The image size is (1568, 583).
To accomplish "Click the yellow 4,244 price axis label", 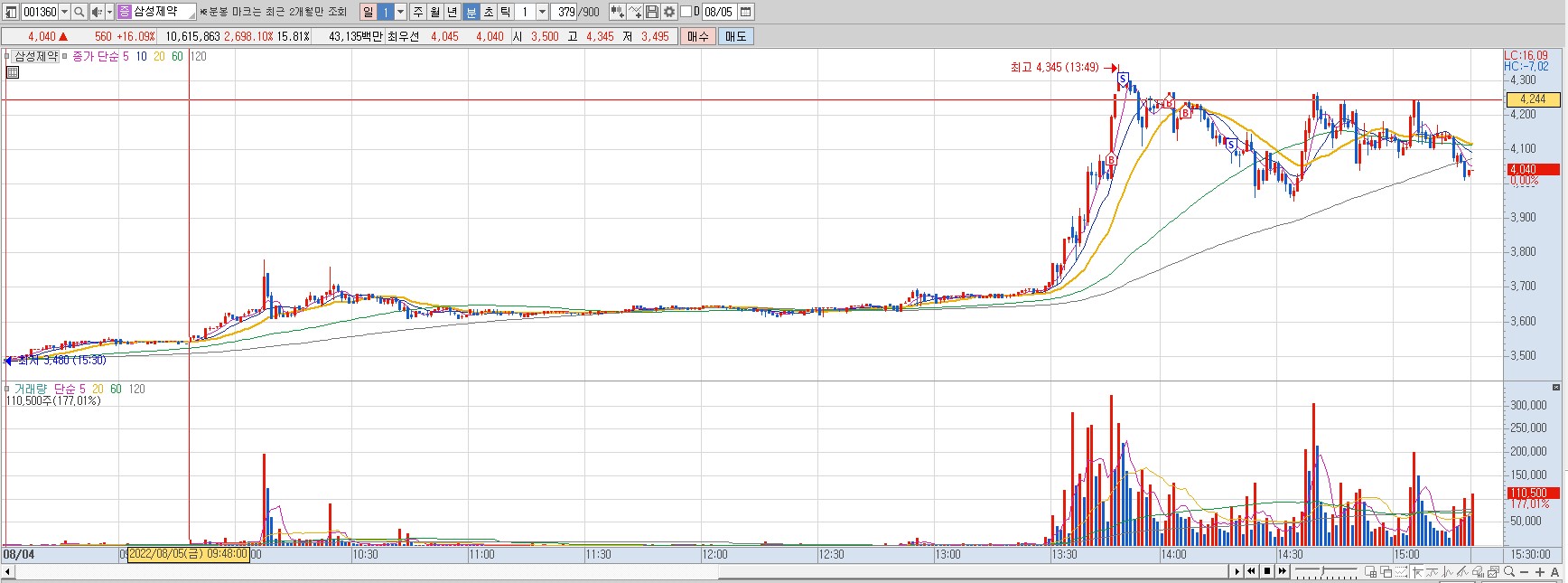I will [x=1534, y=99].
